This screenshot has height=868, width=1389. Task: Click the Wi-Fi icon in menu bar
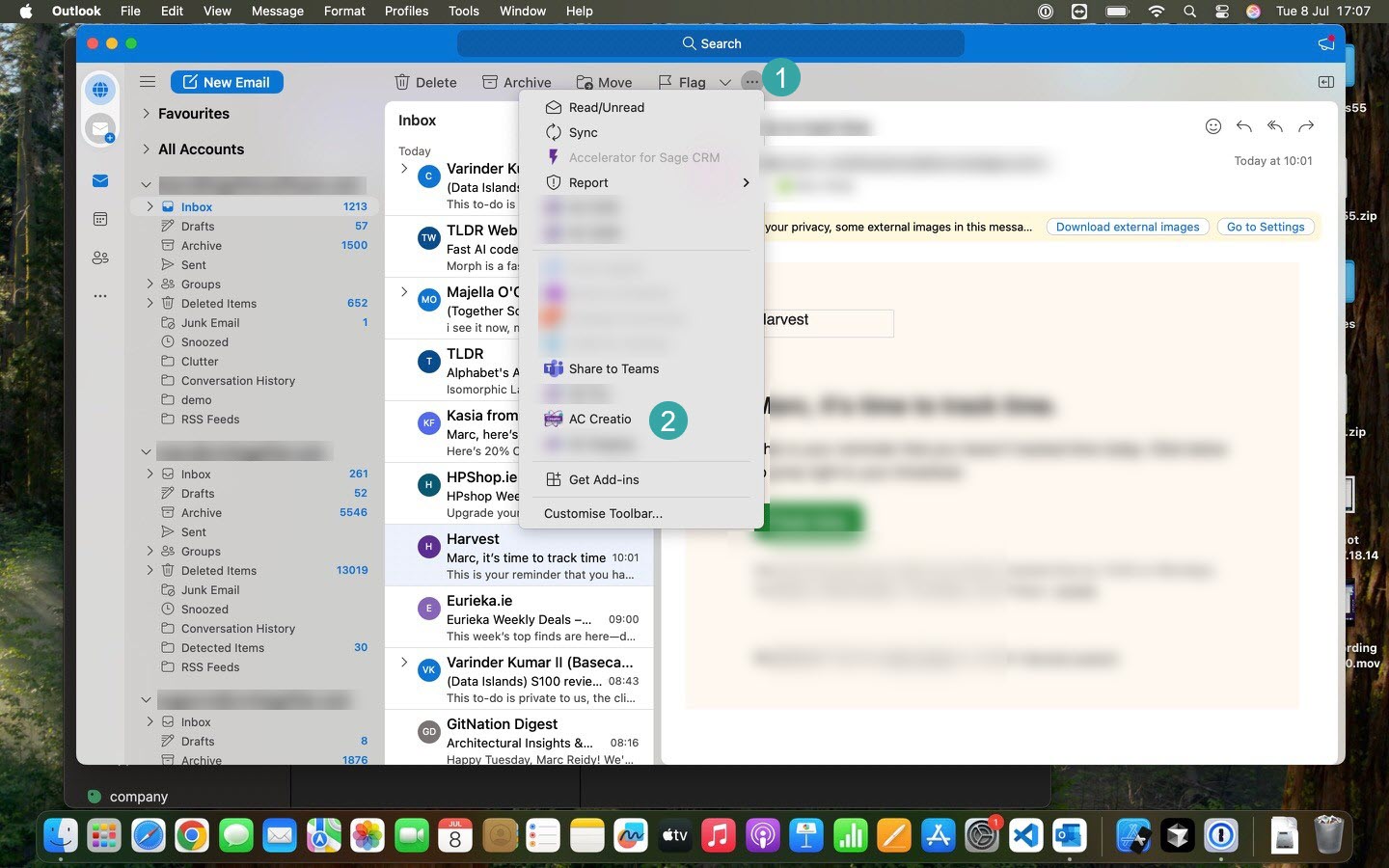point(1156,11)
